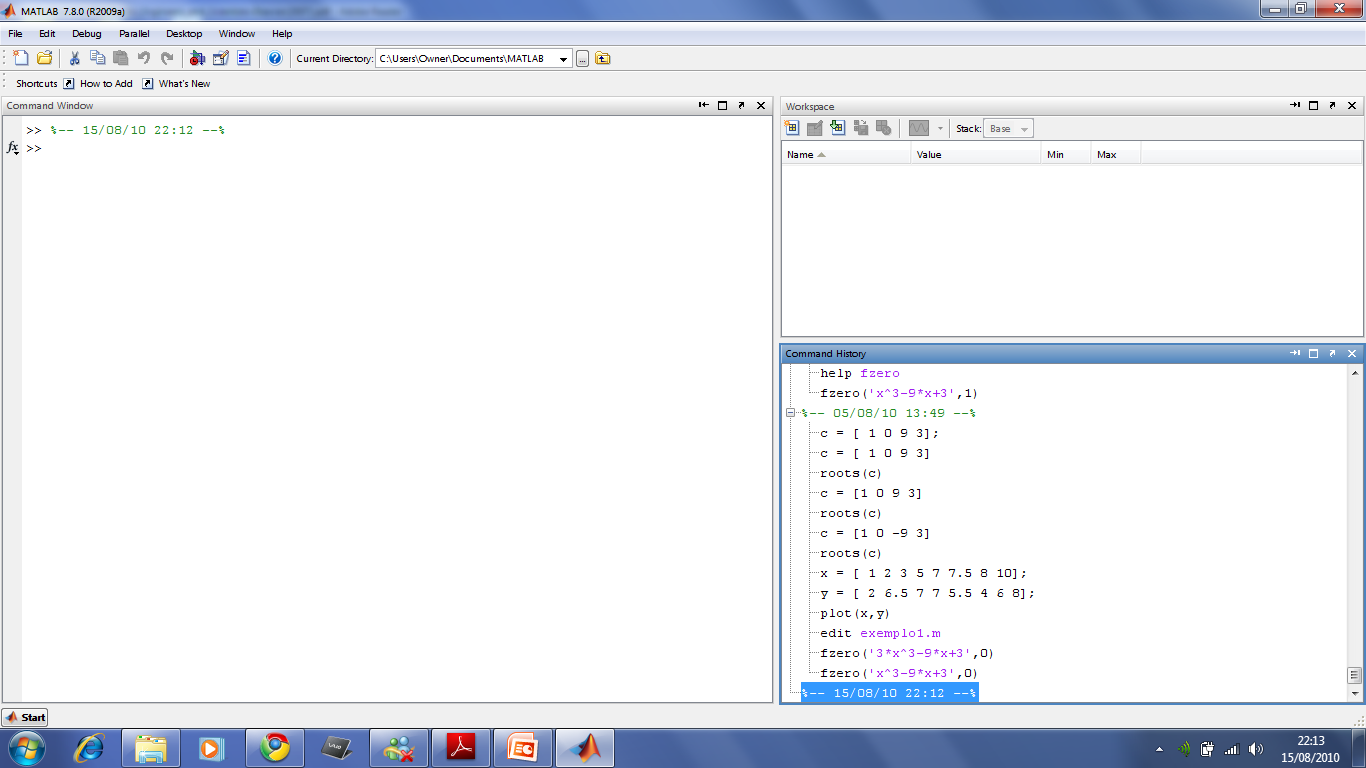The image size is (1366, 768).
Task: Open the File menu
Action: click(15, 33)
